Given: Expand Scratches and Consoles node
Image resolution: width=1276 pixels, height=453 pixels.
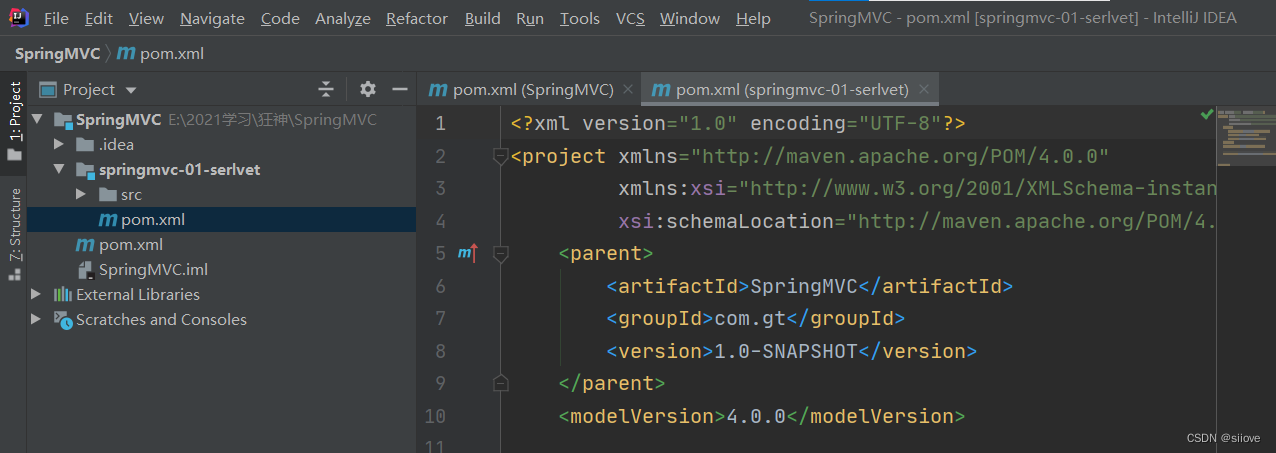Looking at the screenshot, I should click(37, 320).
